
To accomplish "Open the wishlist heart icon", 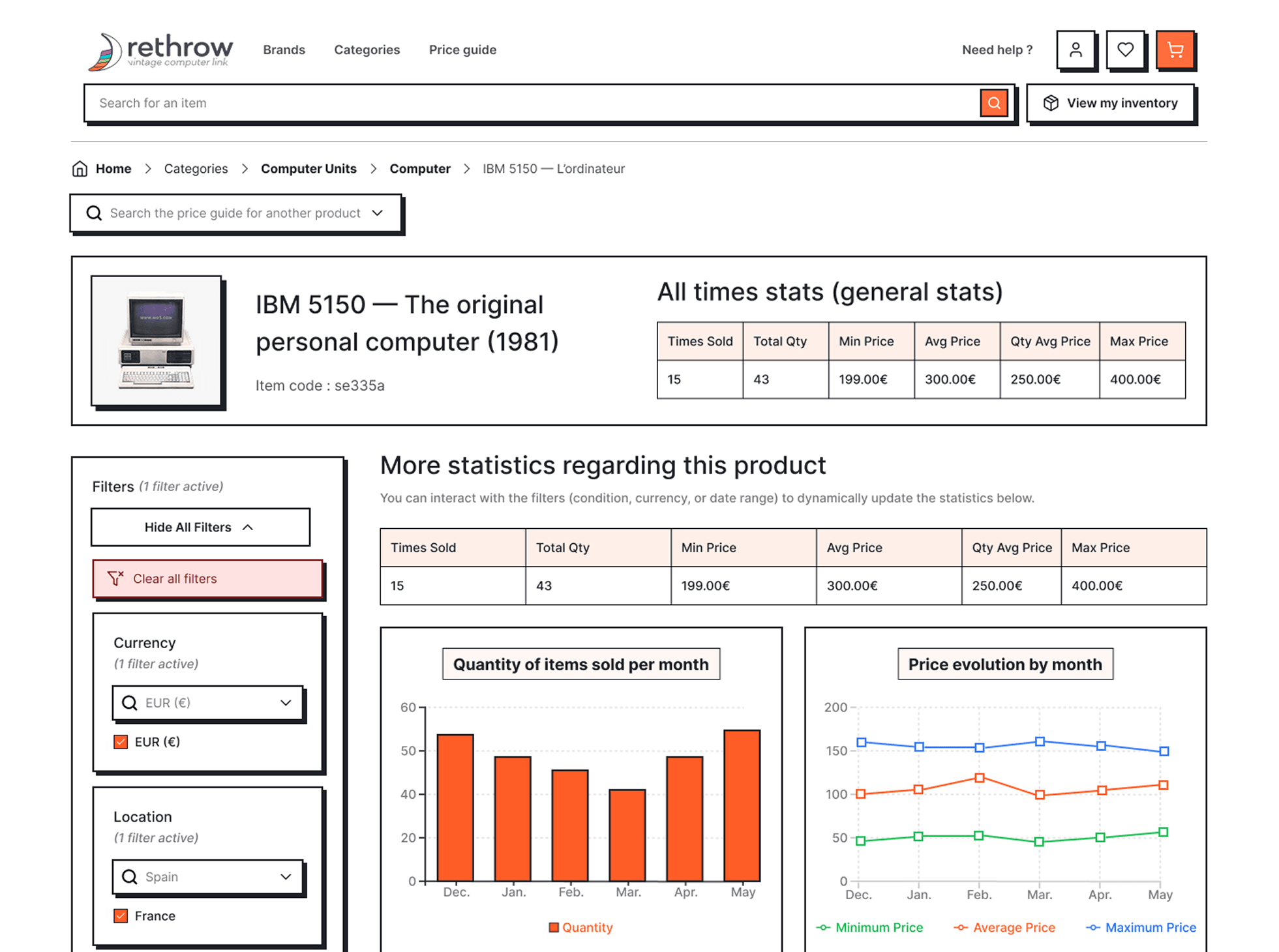I will [x=1125, y=50].
